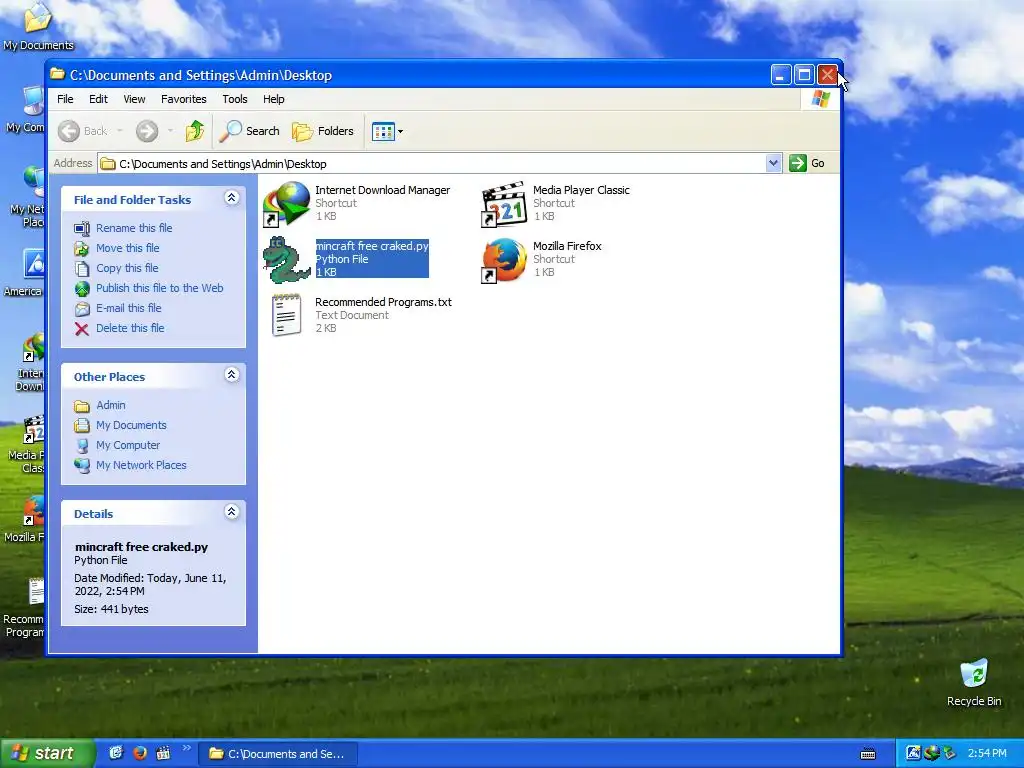This screenshot has width=1024, height=768.
Task: Click the Recommended Programs.txt file name
Action: point(383,302)
